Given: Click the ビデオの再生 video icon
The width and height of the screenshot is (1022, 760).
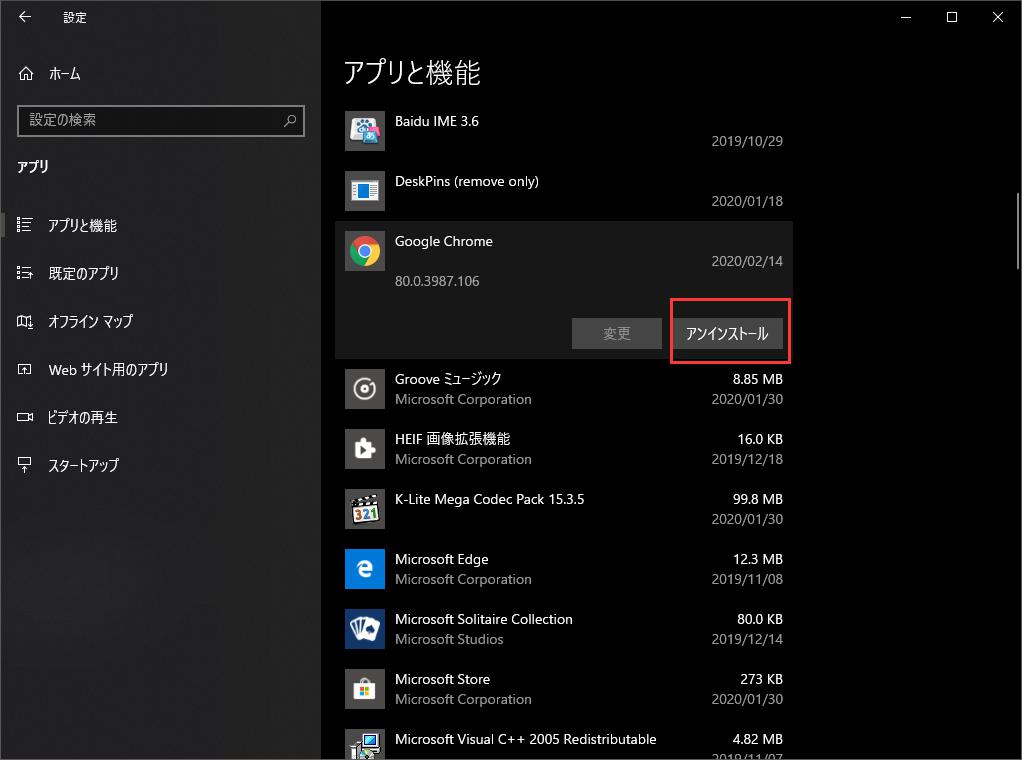Looking at the screenshot, I should pos(25,417).
